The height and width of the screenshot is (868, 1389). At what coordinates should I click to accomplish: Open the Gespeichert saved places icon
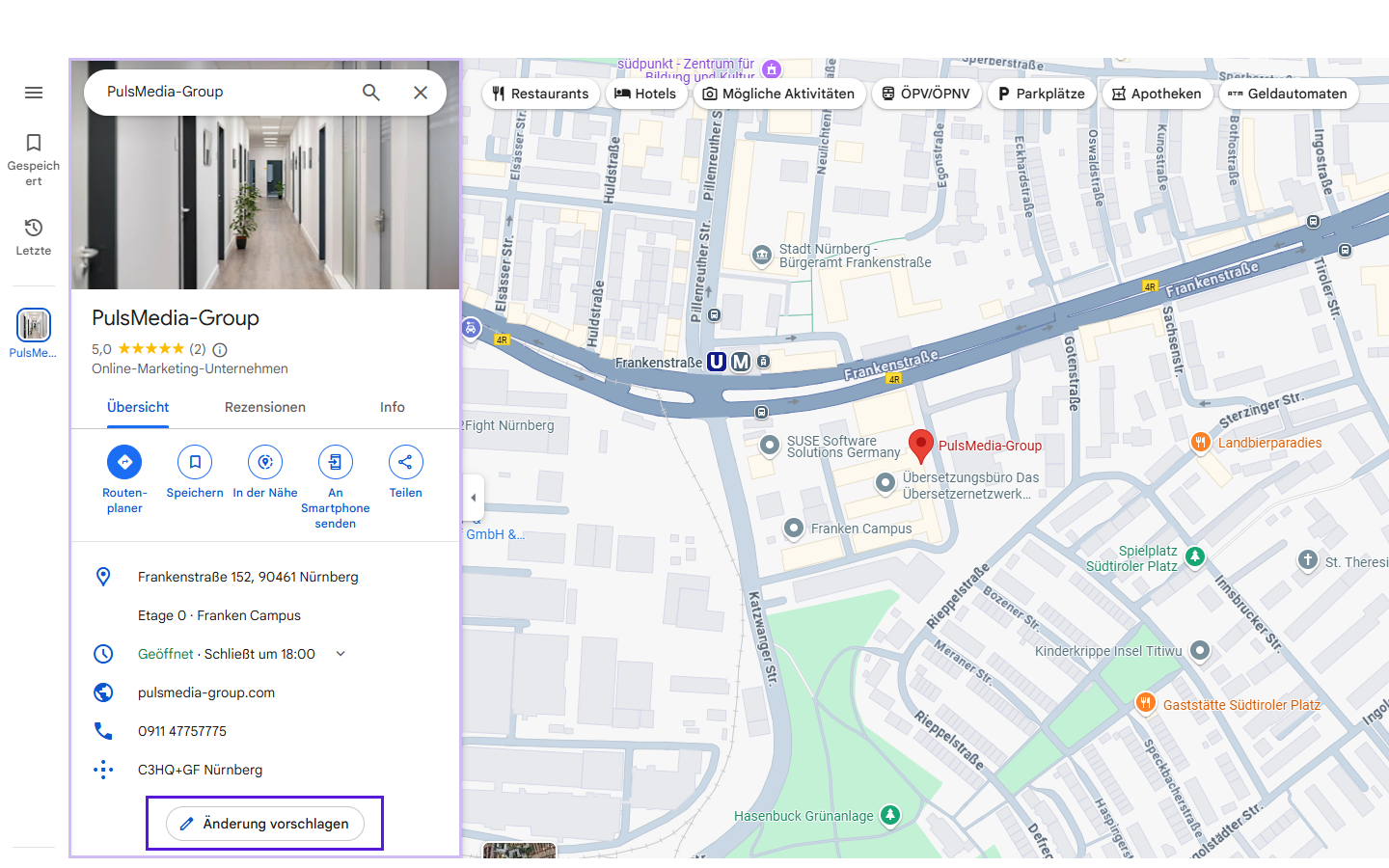pyautogui.click(x=34, y=144)
